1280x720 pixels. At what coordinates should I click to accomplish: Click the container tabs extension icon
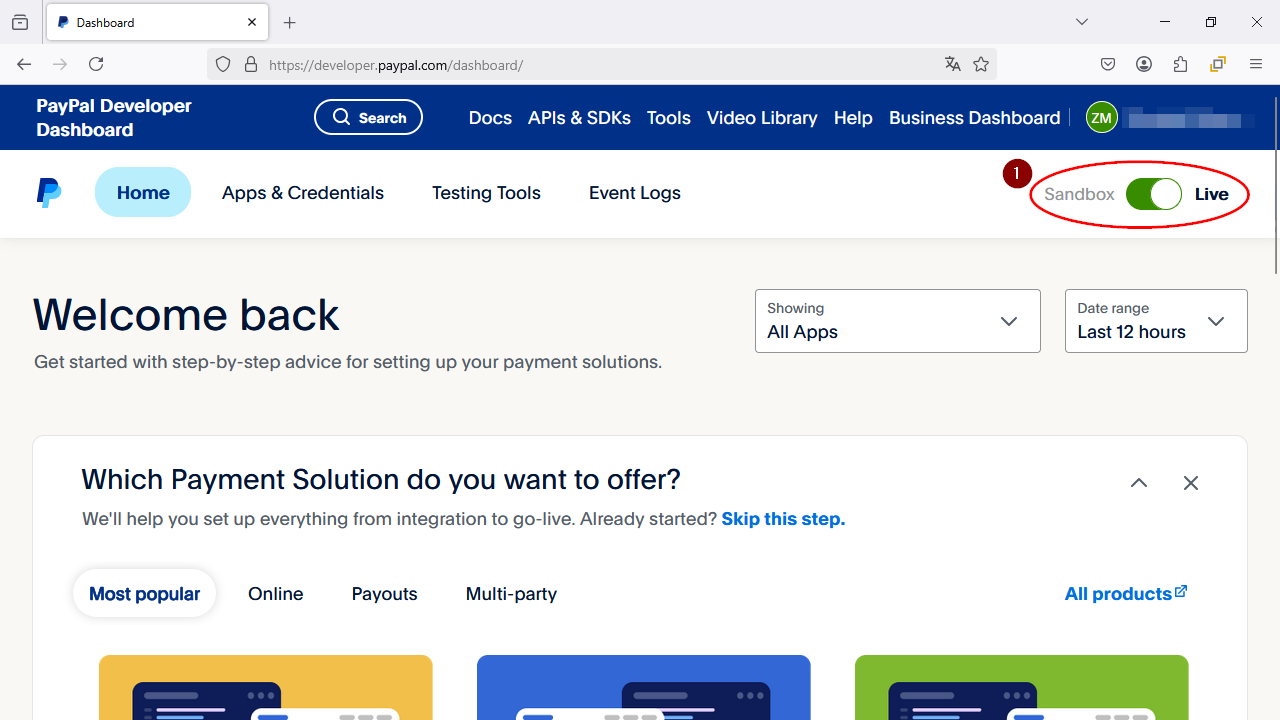(1218, 64)
